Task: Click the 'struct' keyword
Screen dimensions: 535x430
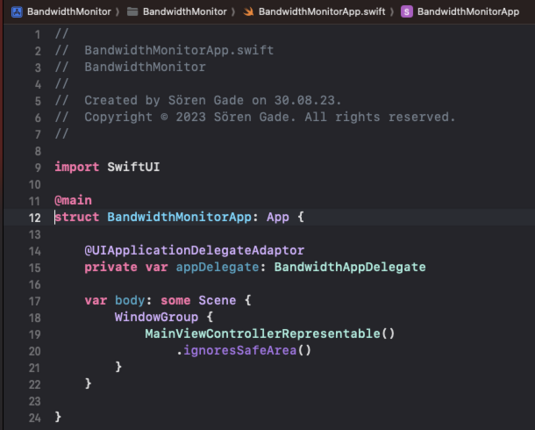Action: click(77, 217)
